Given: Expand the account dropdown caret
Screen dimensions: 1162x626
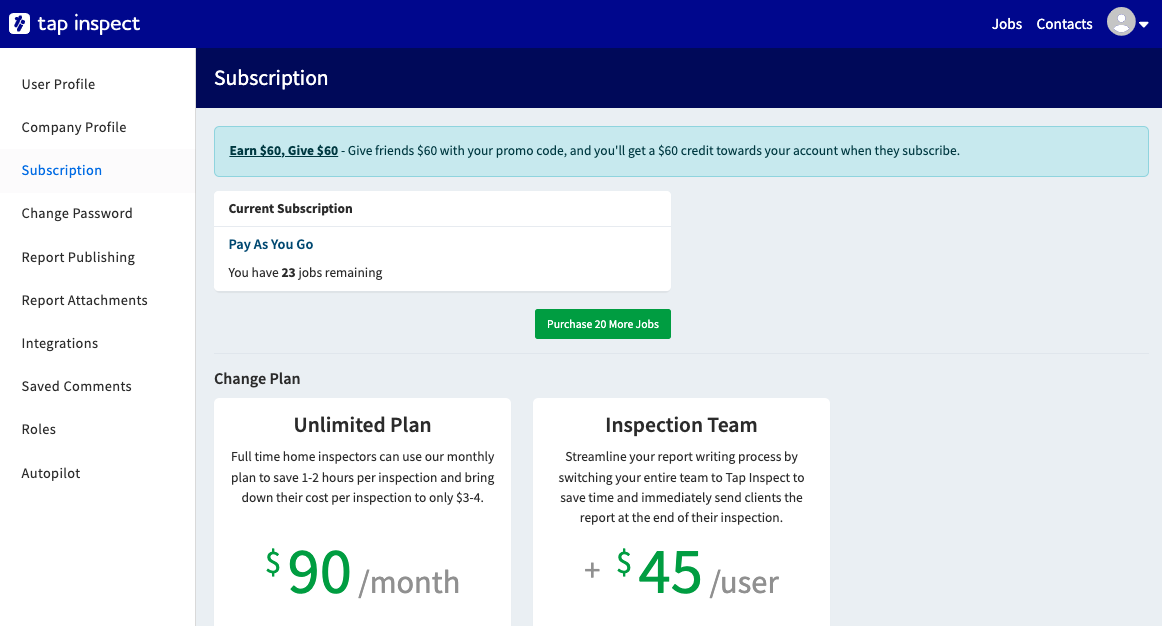Looking at the screenshot, I should (x=1143, y=24).
